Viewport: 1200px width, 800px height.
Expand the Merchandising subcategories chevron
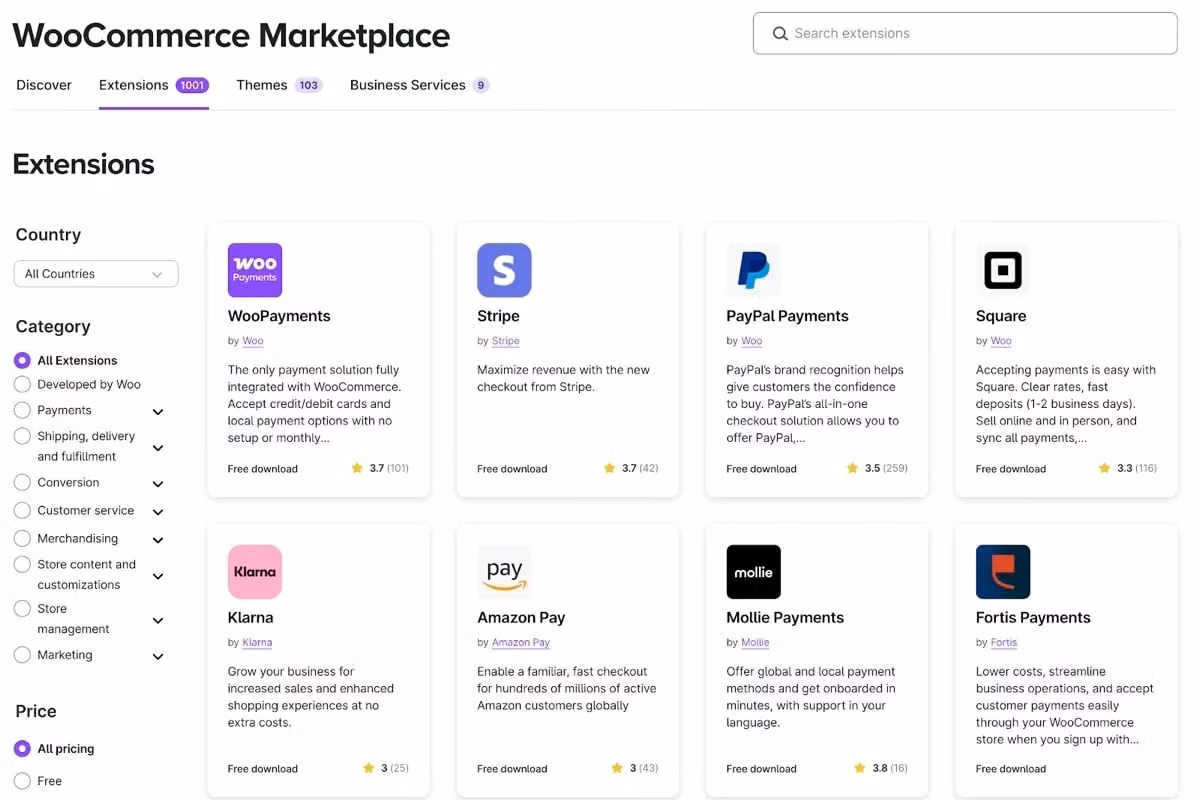pos(158,540)
